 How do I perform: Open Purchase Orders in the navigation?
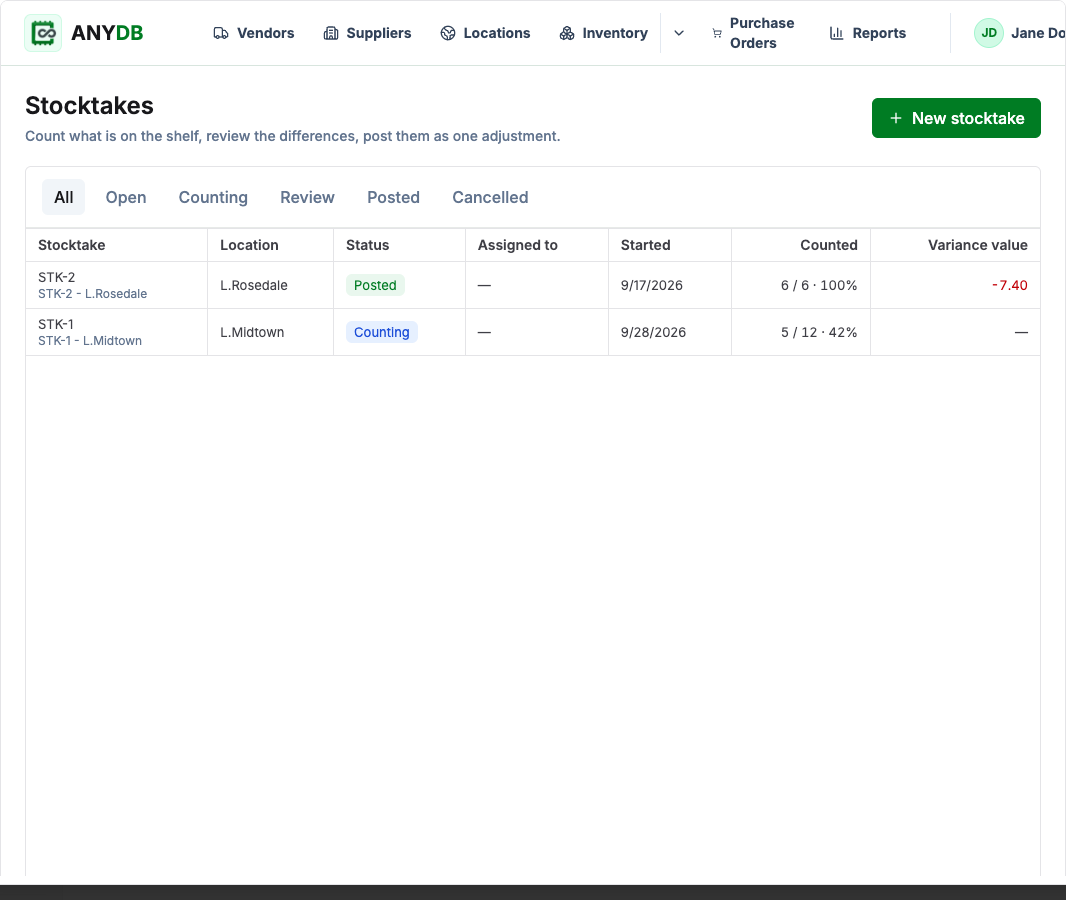click(753, 33)
